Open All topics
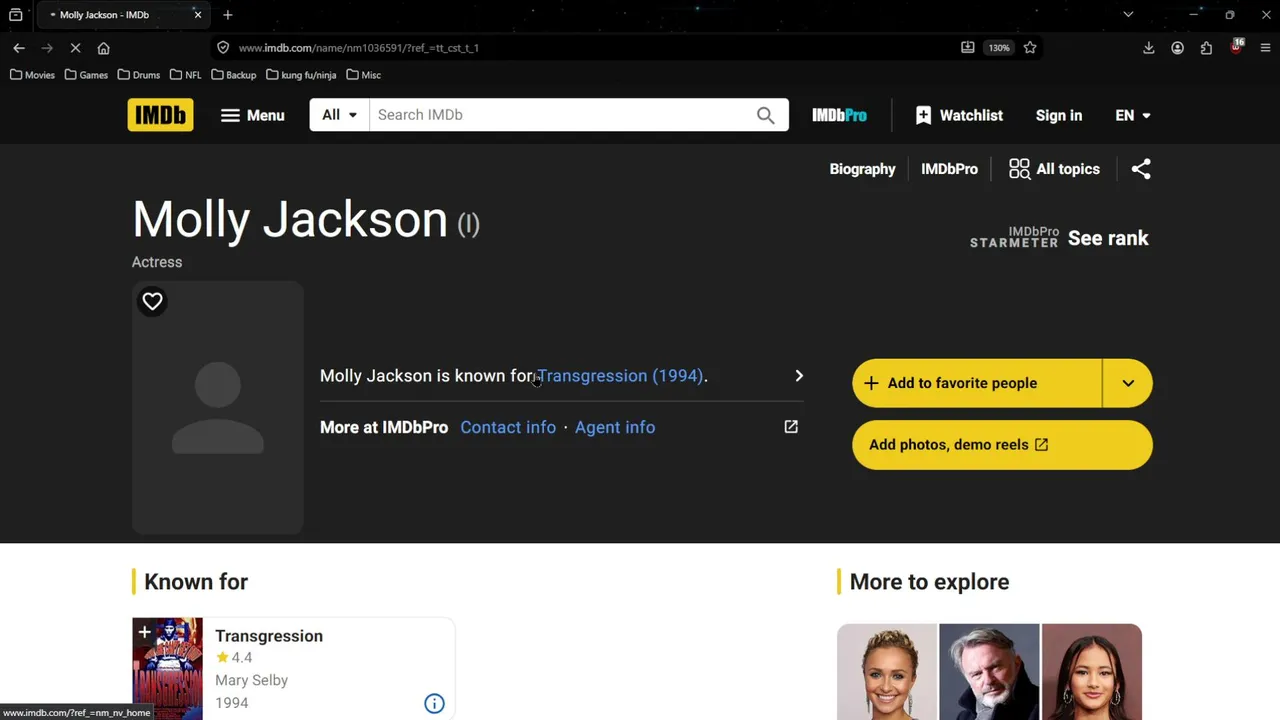The width and height of the screenshot is (1280, 720). point(1054,169)
